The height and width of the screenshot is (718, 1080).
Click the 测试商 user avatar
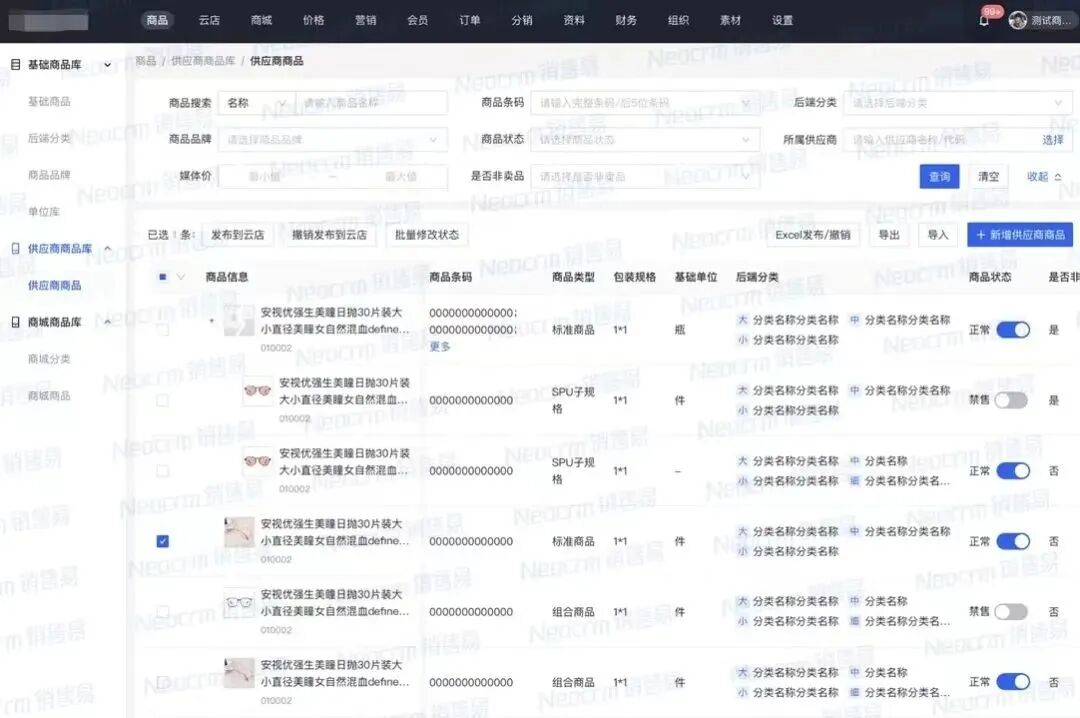pyautogui.click(x=1017, y=19)
